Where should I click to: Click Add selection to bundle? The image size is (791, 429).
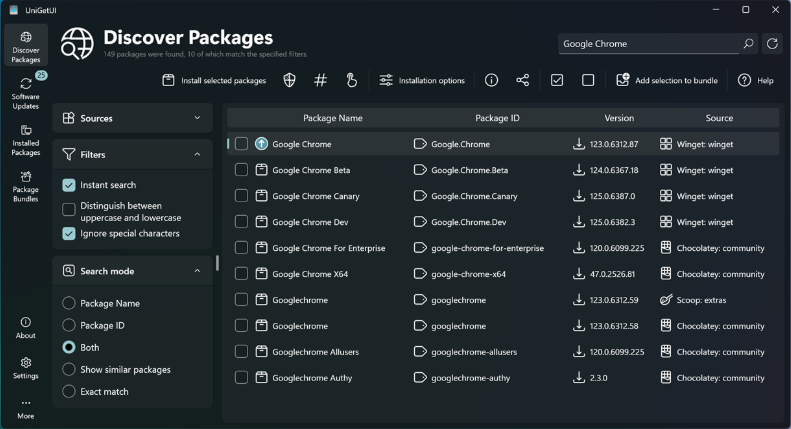667,80
